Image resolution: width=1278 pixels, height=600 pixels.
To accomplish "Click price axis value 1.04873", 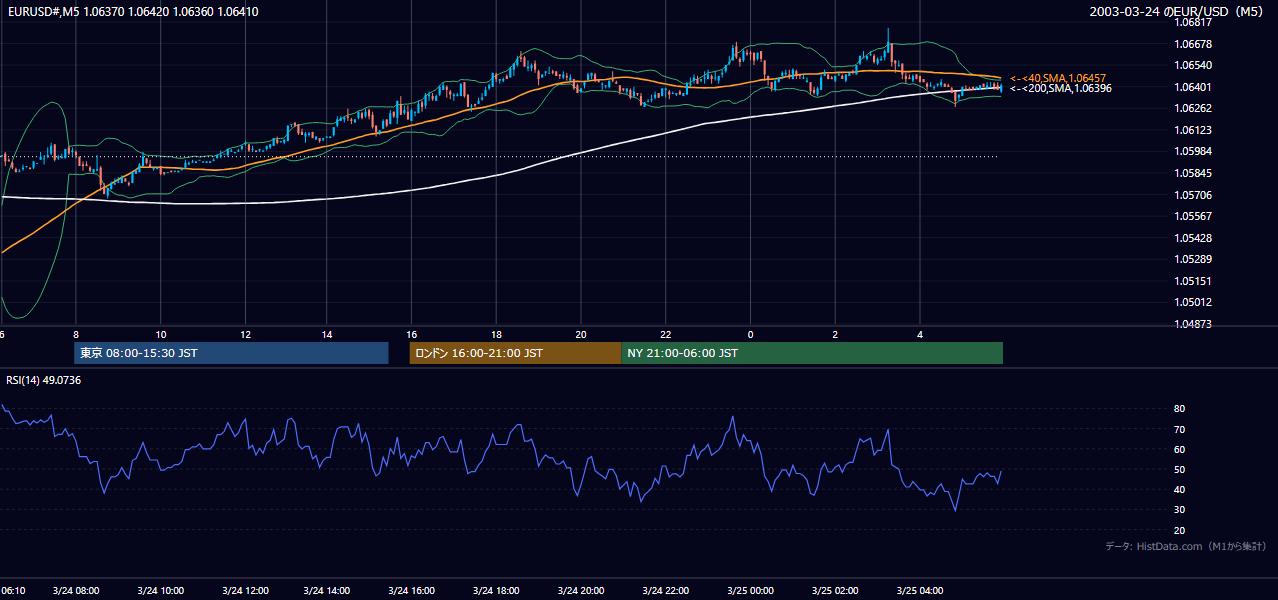I will (1192, 324).
